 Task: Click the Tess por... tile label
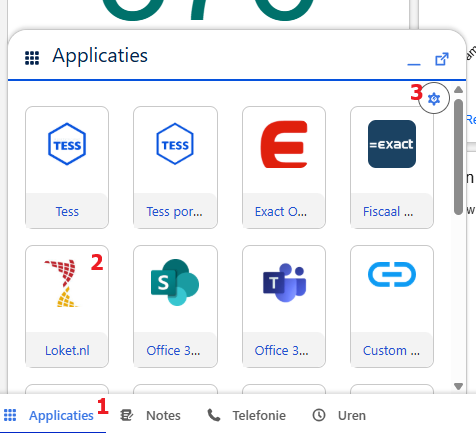pyautogui.click(x=174, y=211)
